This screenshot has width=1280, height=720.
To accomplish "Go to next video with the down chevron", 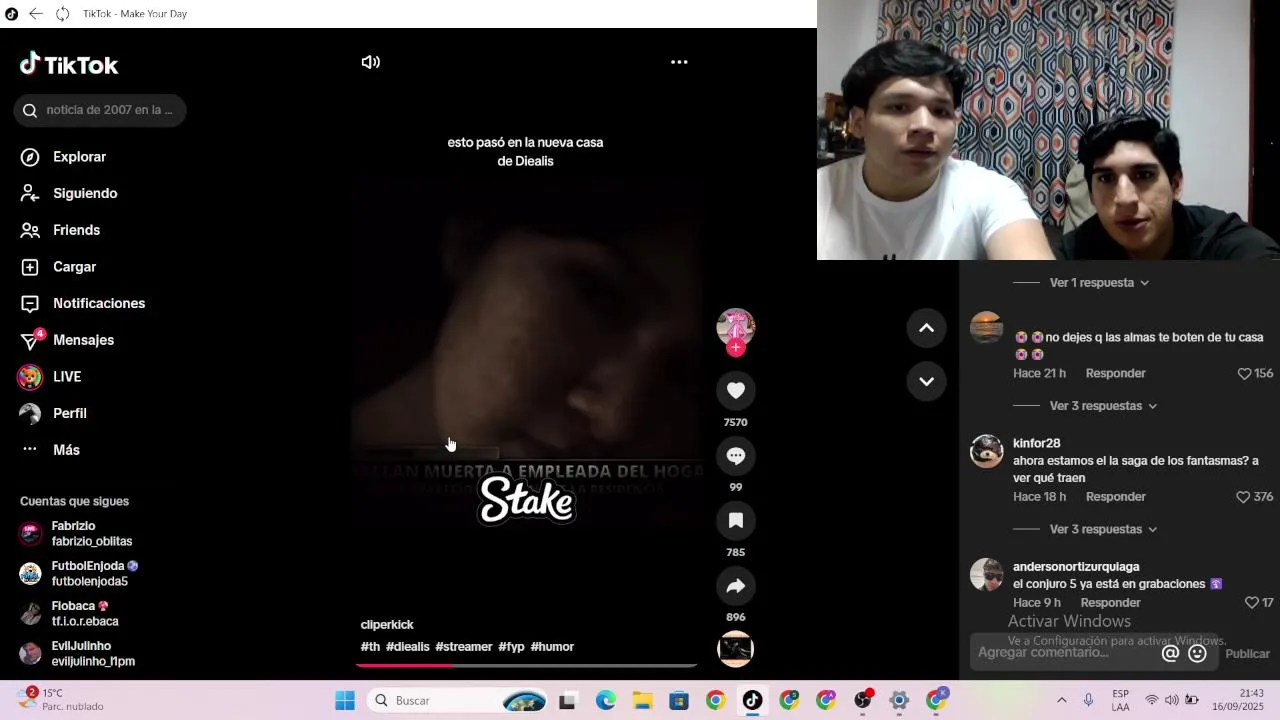I will (x=926, y=381).
